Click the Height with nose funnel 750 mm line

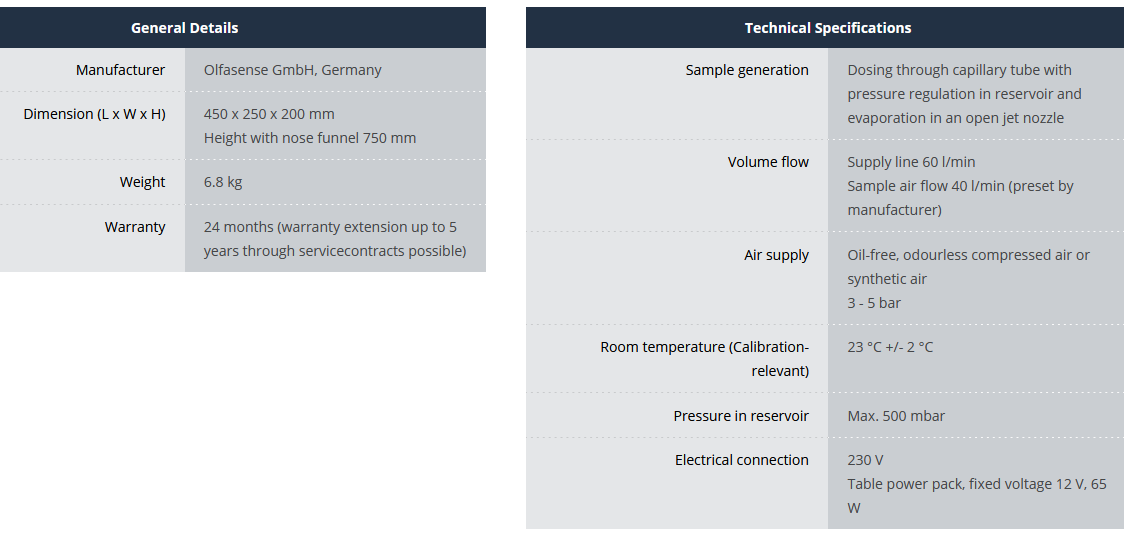pyautogui.click(x=310, y=138)
